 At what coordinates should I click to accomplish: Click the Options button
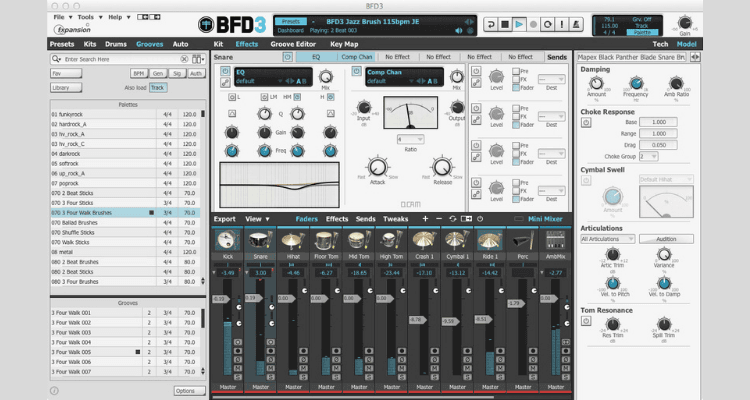click(x=189, y=391)
